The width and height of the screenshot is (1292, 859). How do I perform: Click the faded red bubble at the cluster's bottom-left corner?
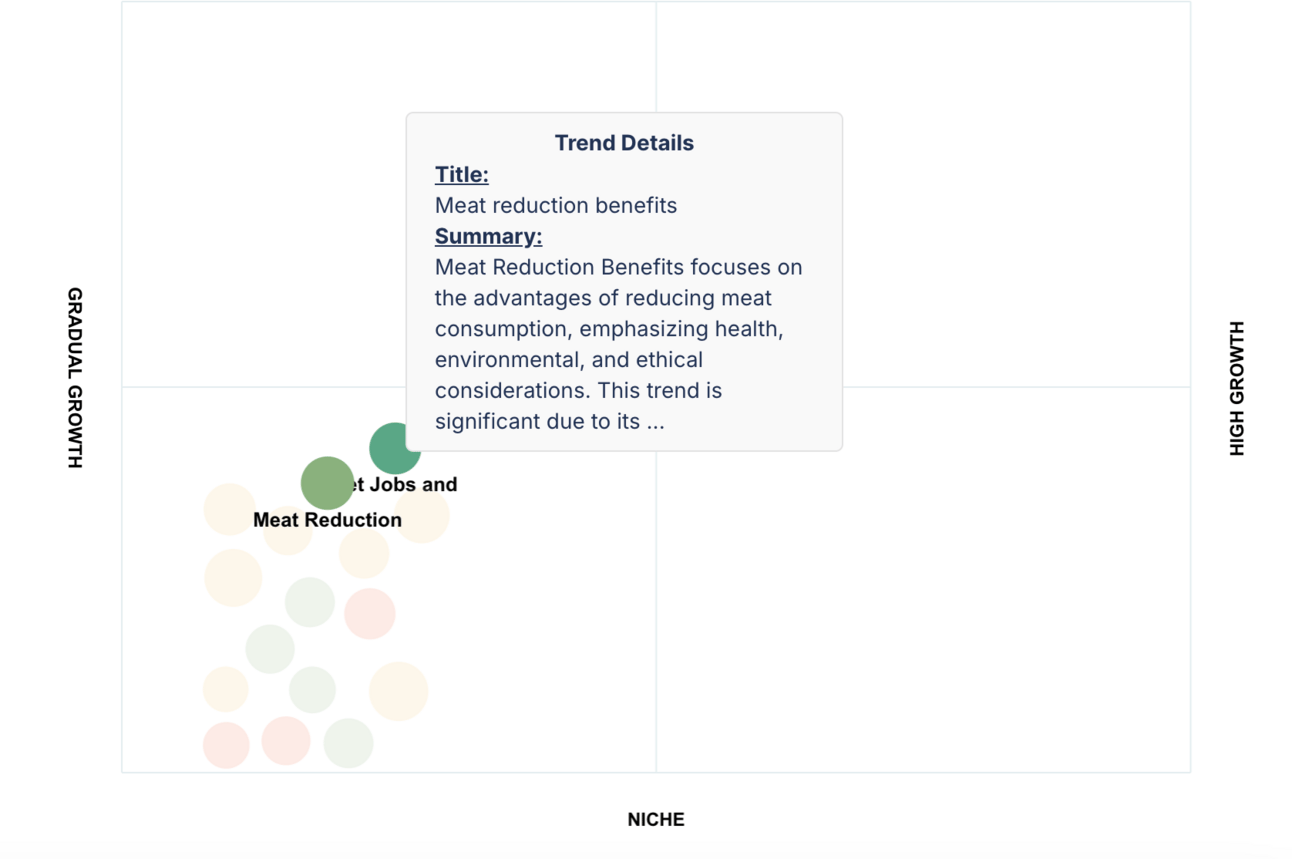point(226,745)
